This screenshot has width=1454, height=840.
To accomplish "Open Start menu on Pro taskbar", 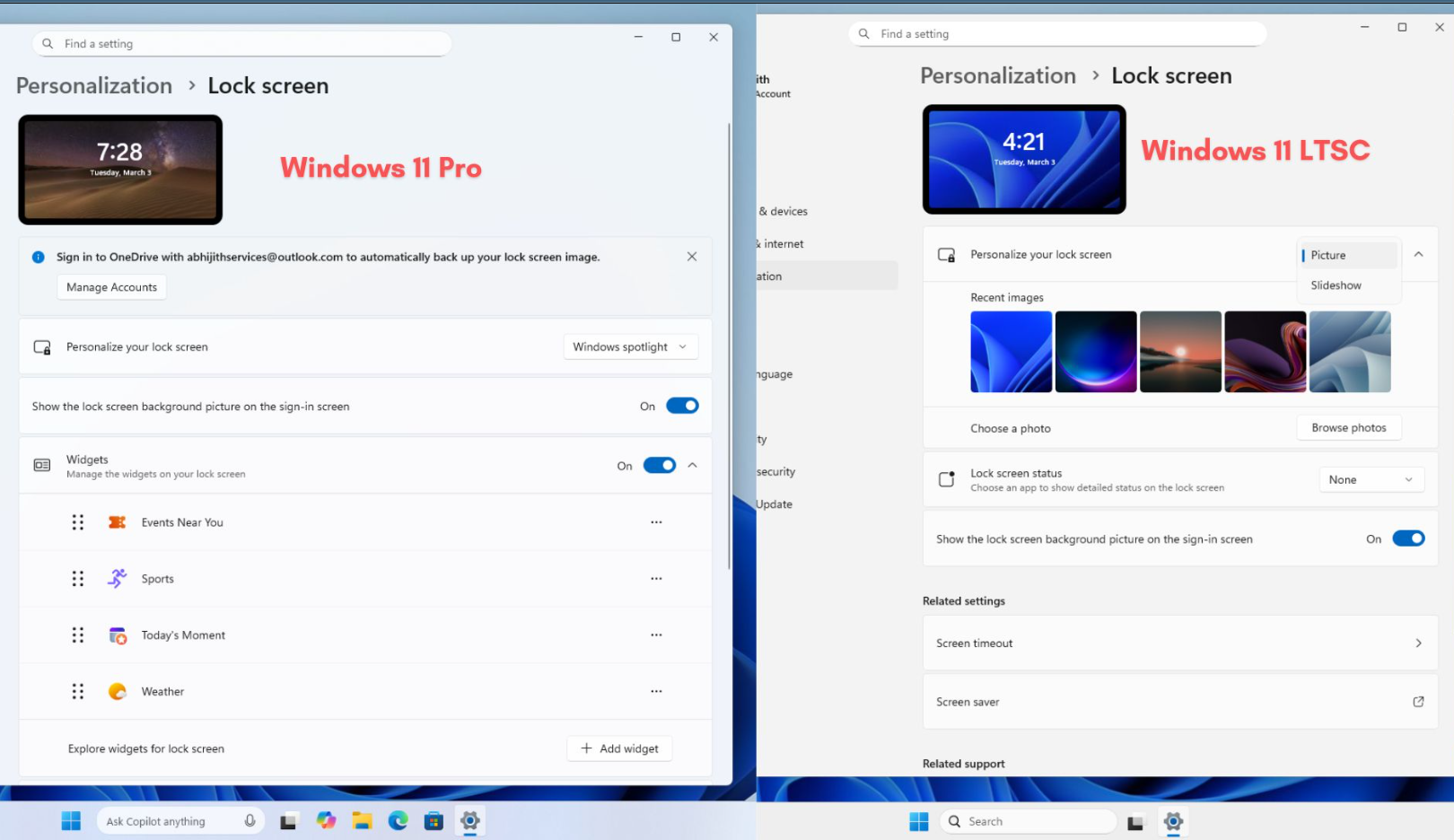I will 71,821.
